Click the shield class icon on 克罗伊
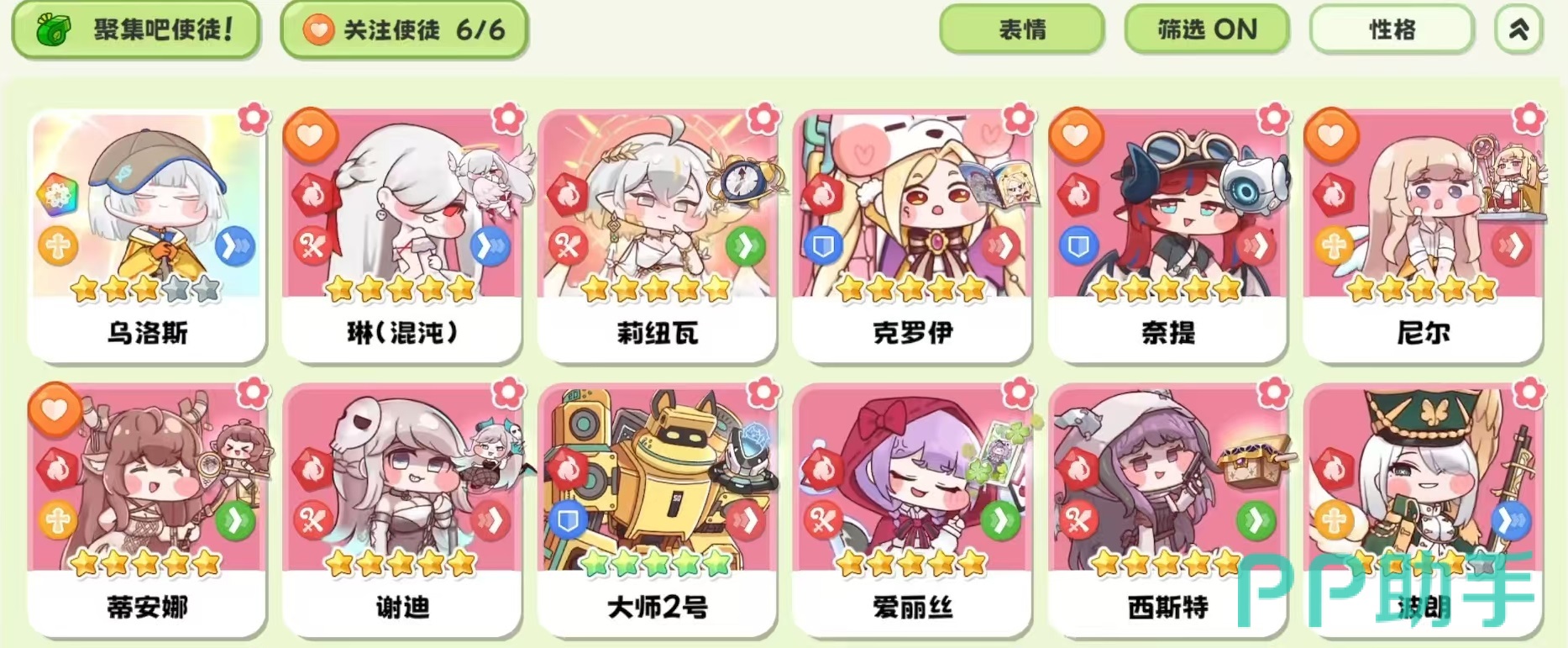This screenshot has width=1568, height=648. pyautogui.click(x=824, y=246)
